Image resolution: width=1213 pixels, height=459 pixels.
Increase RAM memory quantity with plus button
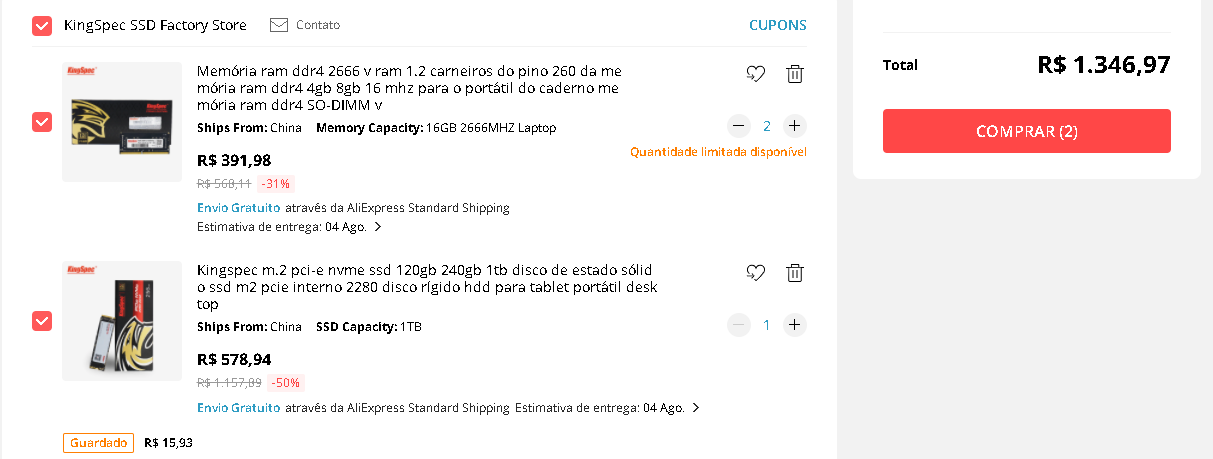pos(794,126)
